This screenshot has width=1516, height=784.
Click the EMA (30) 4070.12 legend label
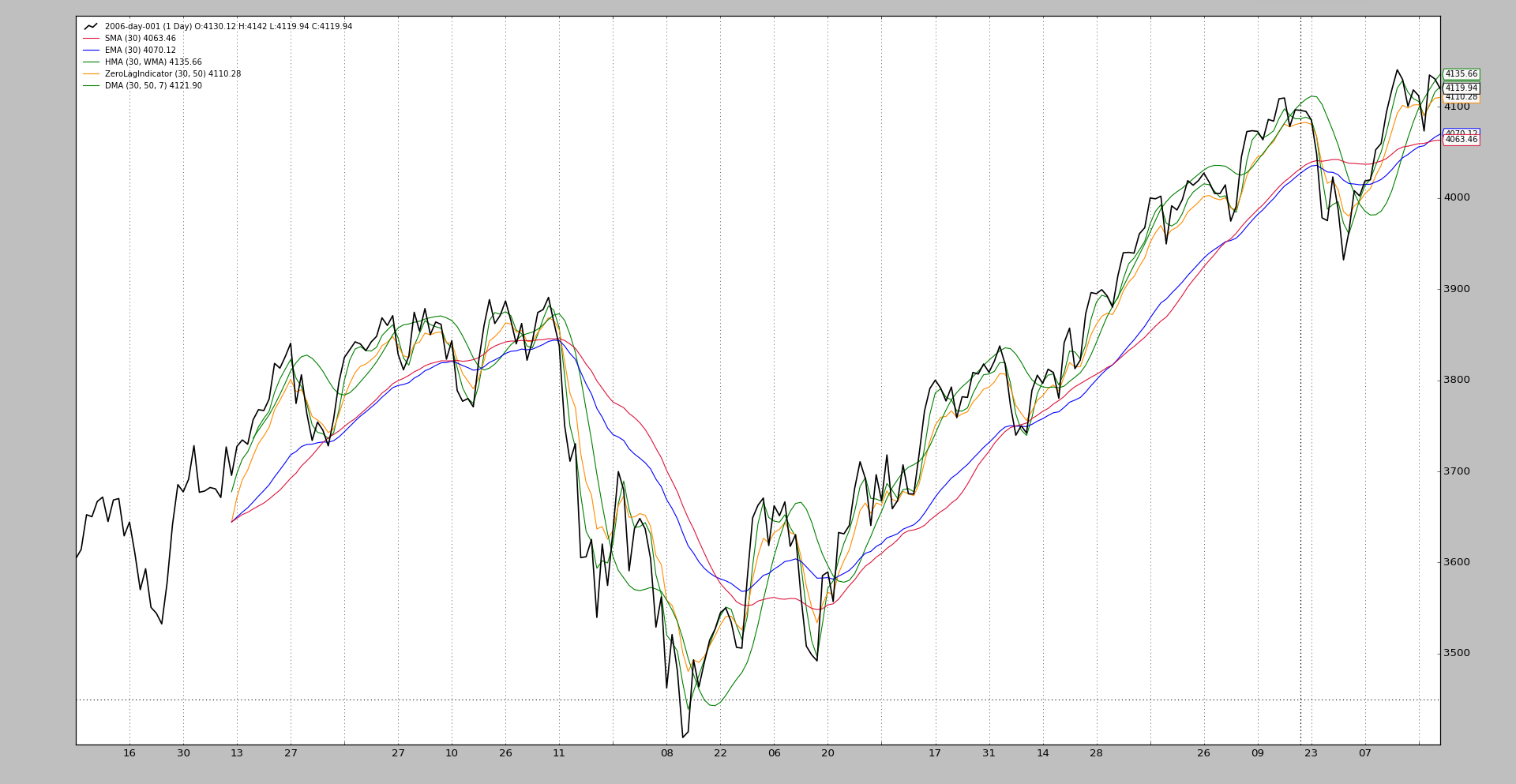click(140, 51)
